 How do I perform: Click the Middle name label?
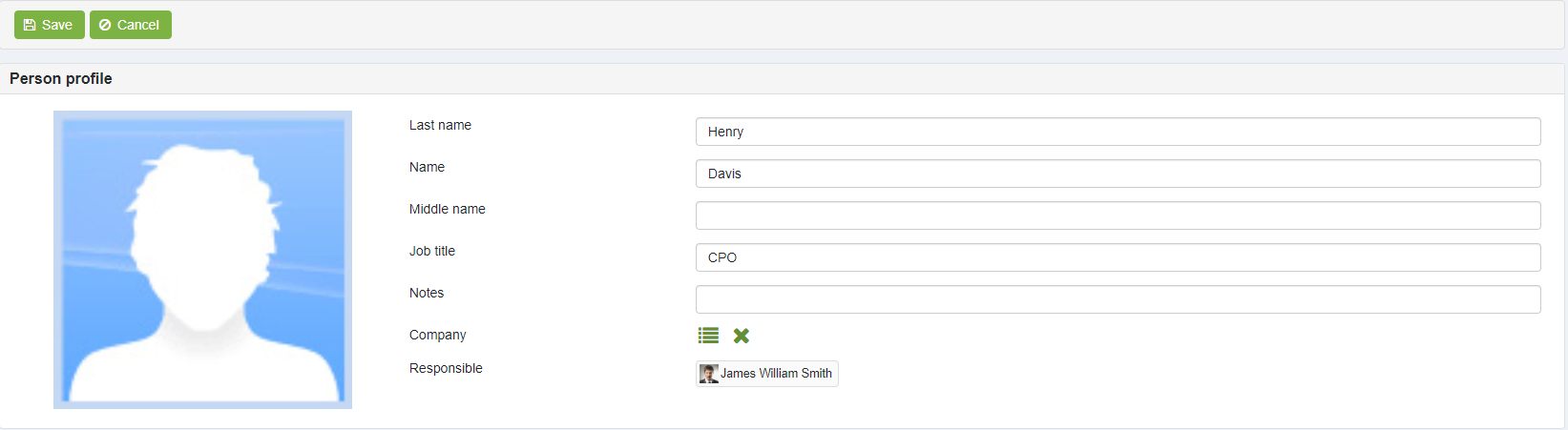448,209
